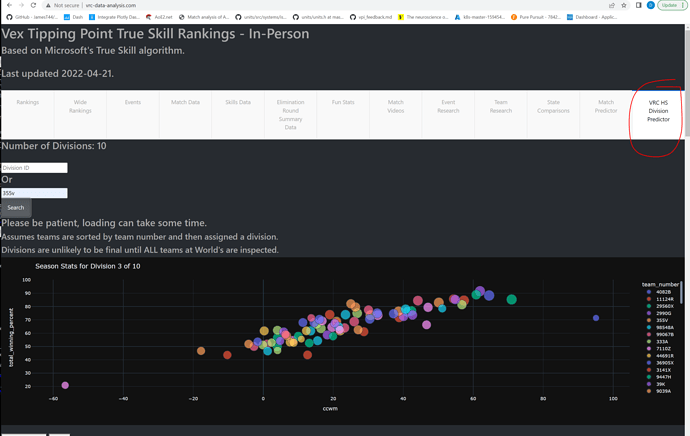The height and width of the screenshot is (436, 690).
Task: Click the Not secure warning icon
Action: pos(48,5)
